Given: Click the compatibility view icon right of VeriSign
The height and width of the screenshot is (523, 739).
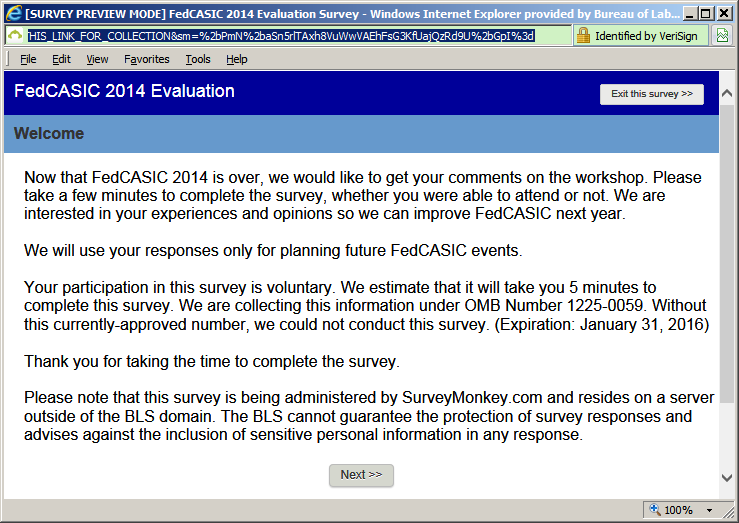Looking at the screenshot, I should 724,35.
